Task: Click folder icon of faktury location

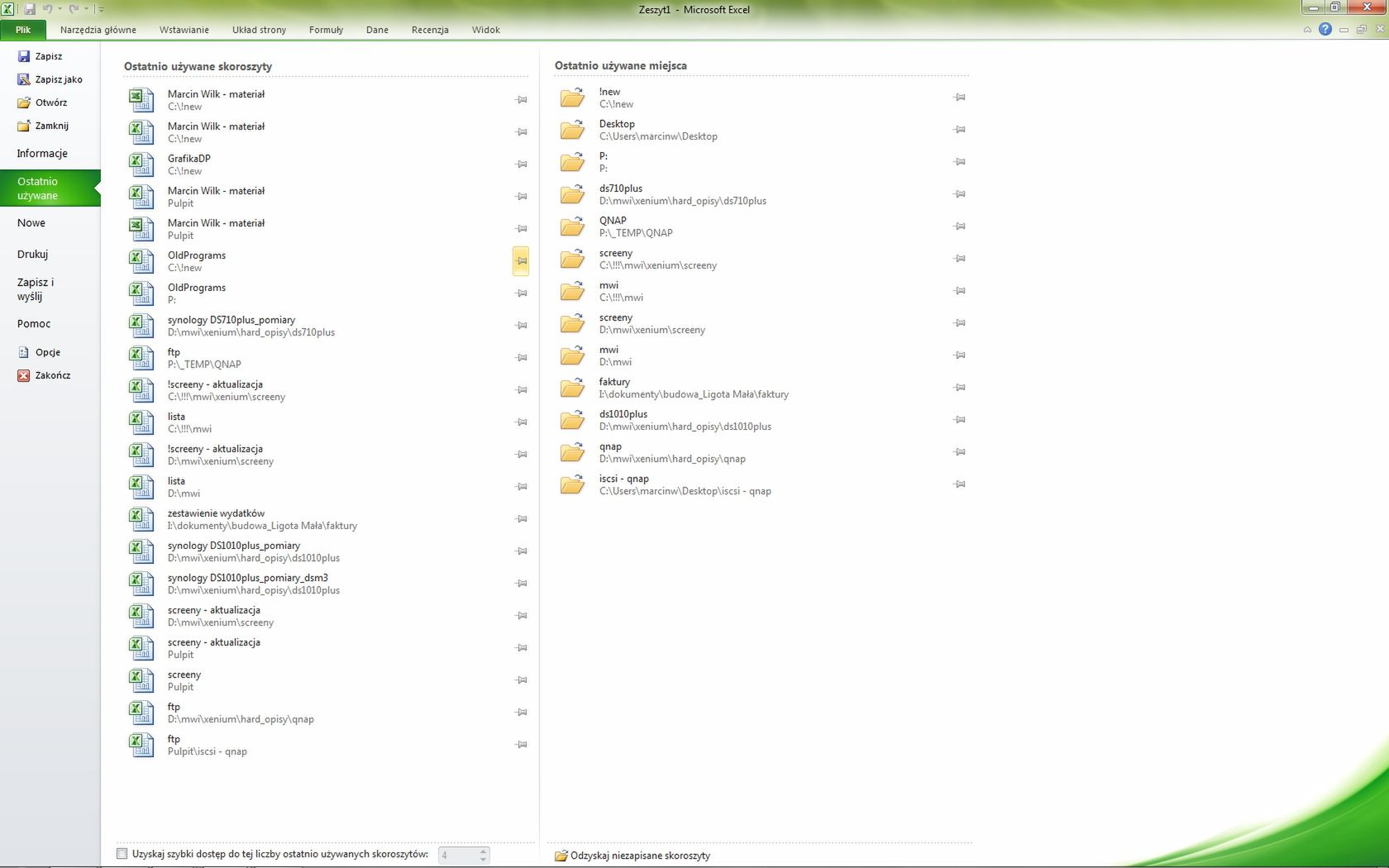Action: click(572, 388)
